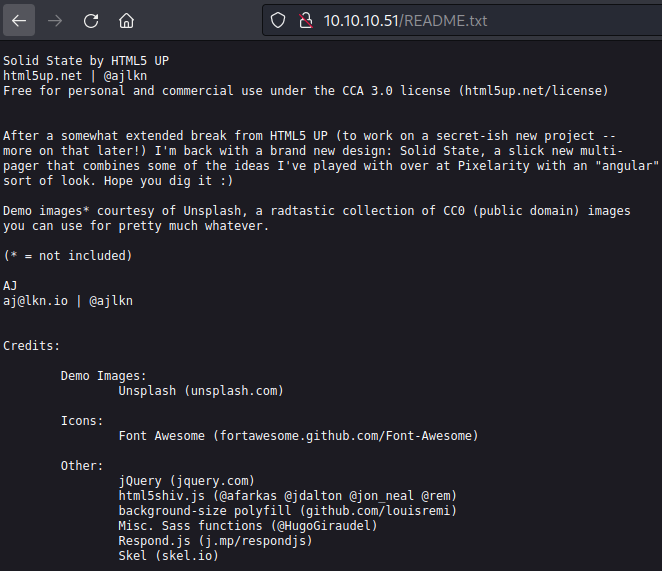This screenshot has width=662, height=571.
Task: Click the "Demo Images:" credits label
Action: [x=104, y=376]
